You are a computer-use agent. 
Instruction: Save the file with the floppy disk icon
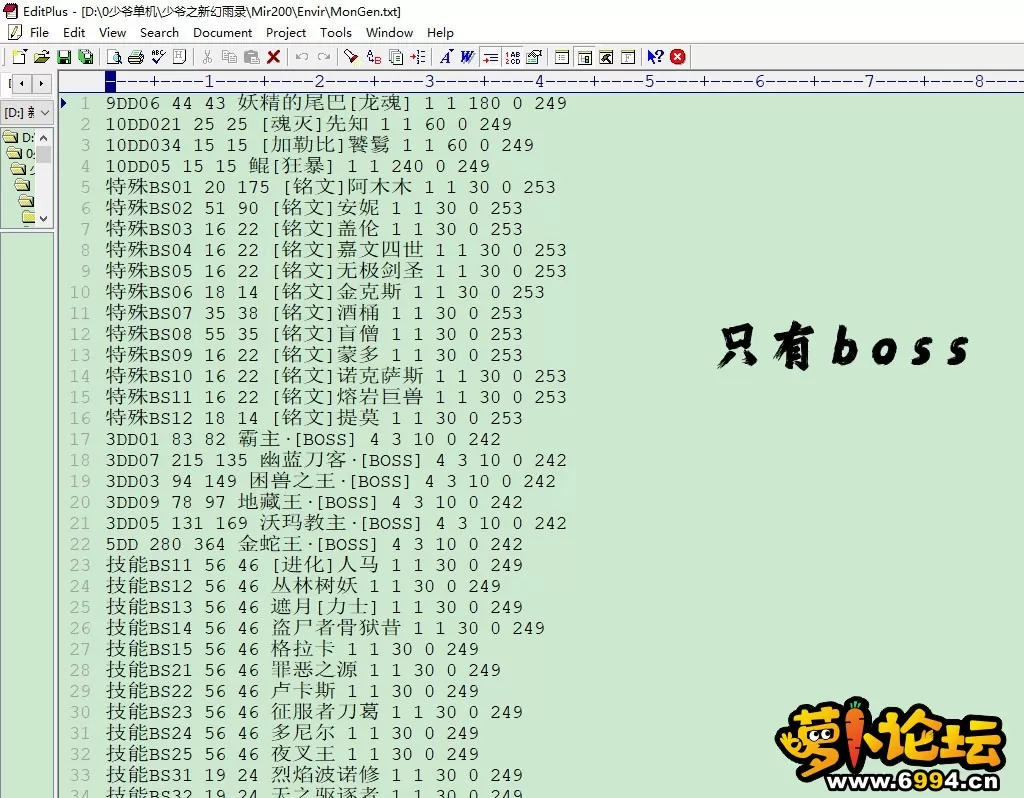tap(64, 57)
